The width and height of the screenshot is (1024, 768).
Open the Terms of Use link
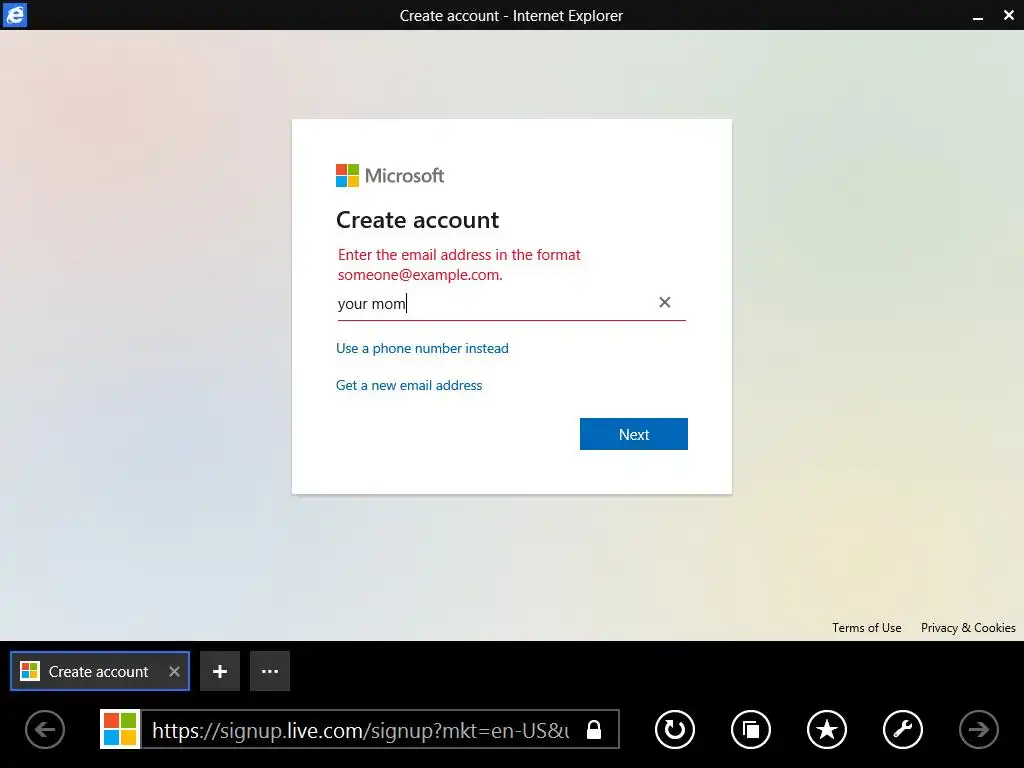867,628
